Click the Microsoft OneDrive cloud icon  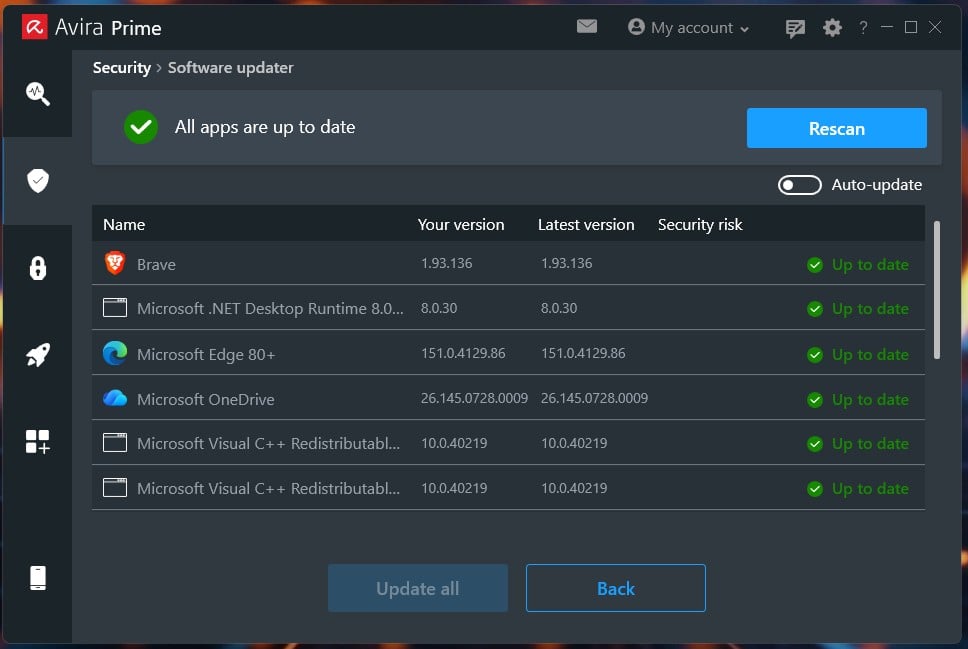(x=115, y=398)
